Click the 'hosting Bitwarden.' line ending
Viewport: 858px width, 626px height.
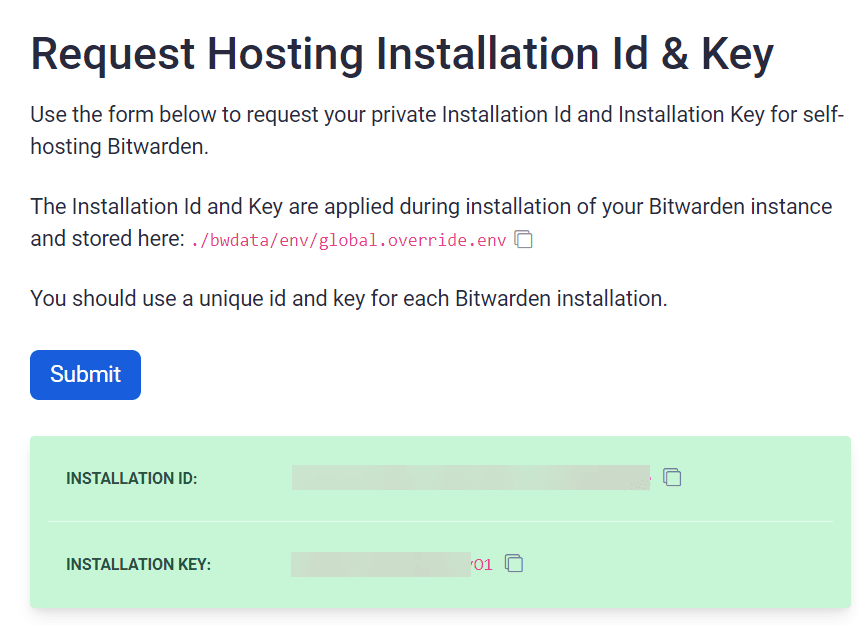click(120, 146)
